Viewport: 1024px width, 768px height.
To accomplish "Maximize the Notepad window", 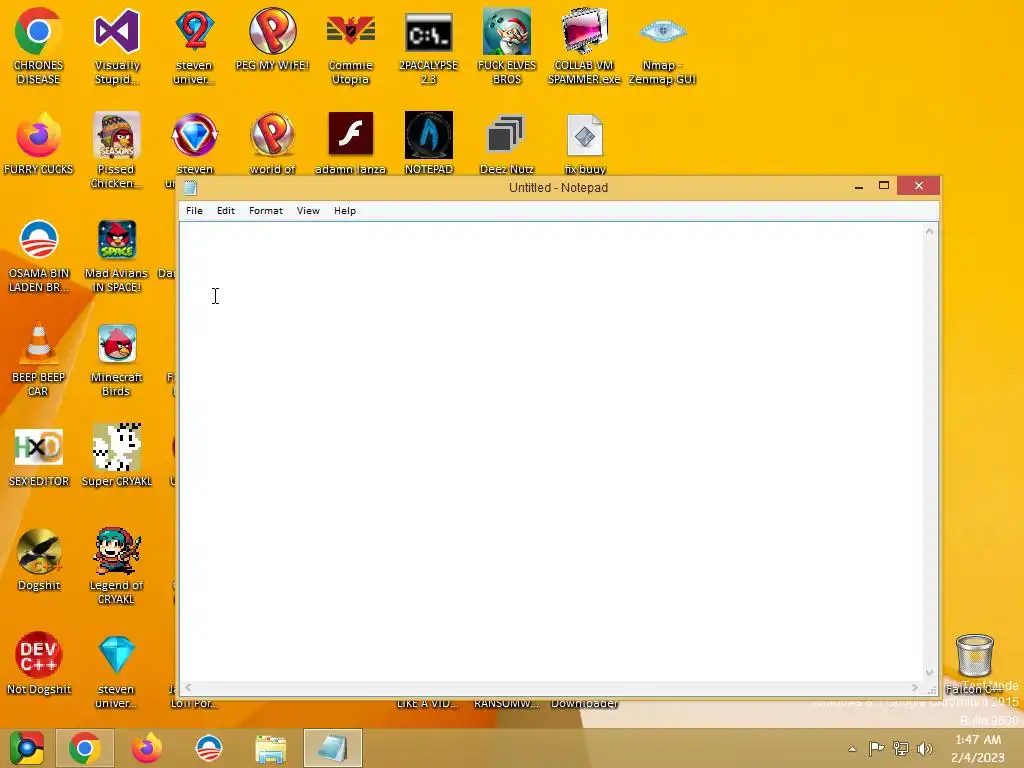I will [884, 186].
